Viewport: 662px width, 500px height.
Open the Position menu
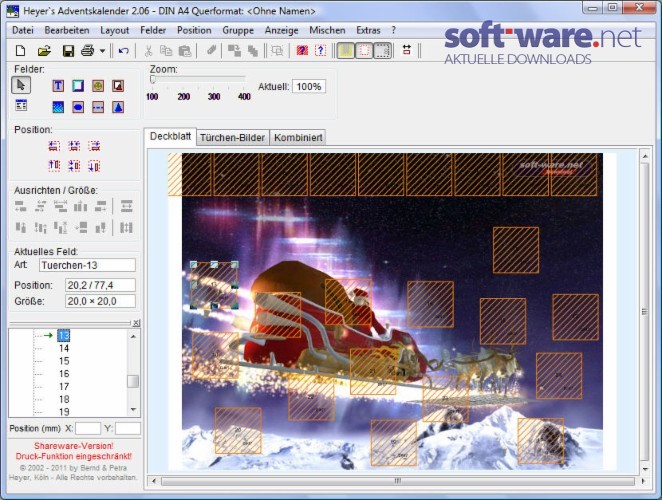tap(194, 30)
